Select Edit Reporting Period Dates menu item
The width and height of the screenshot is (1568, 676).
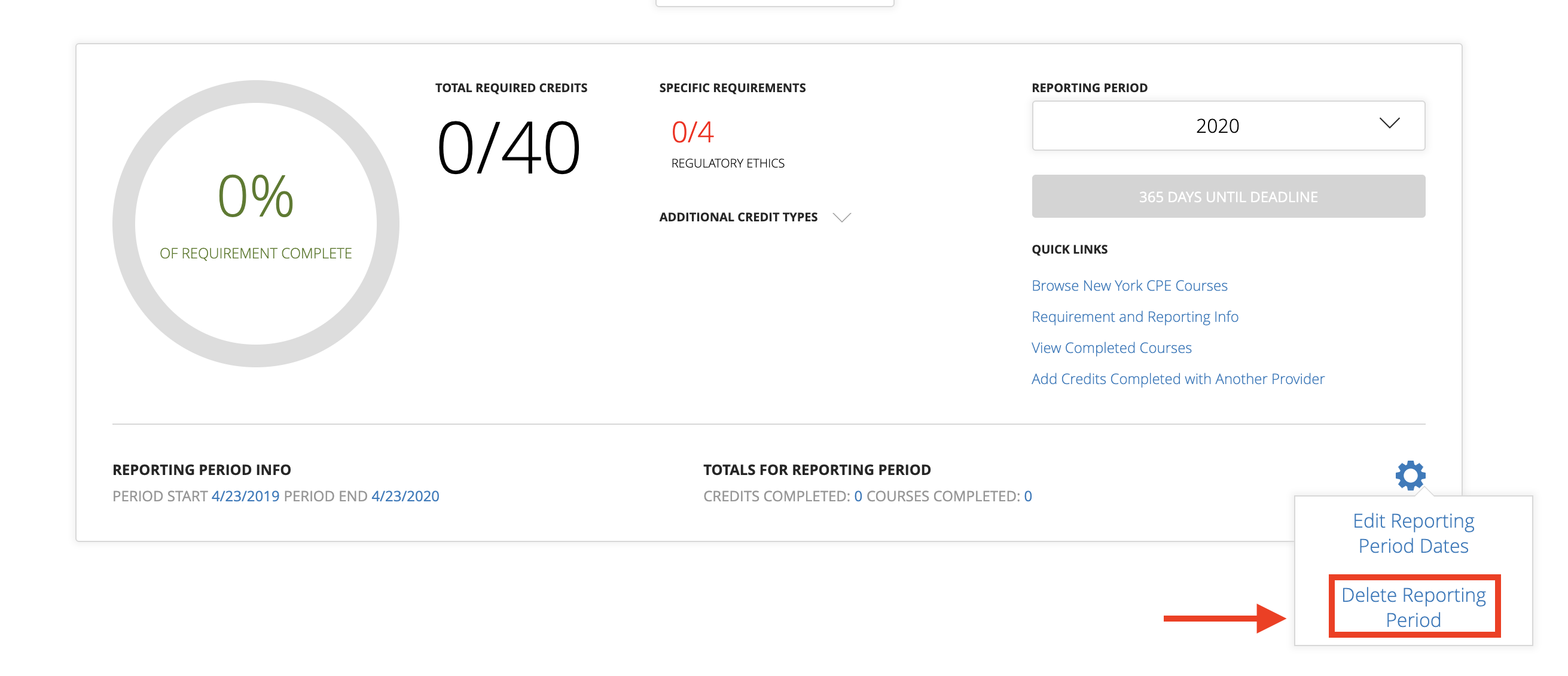pyautogui.click(x=1413, y=533)
